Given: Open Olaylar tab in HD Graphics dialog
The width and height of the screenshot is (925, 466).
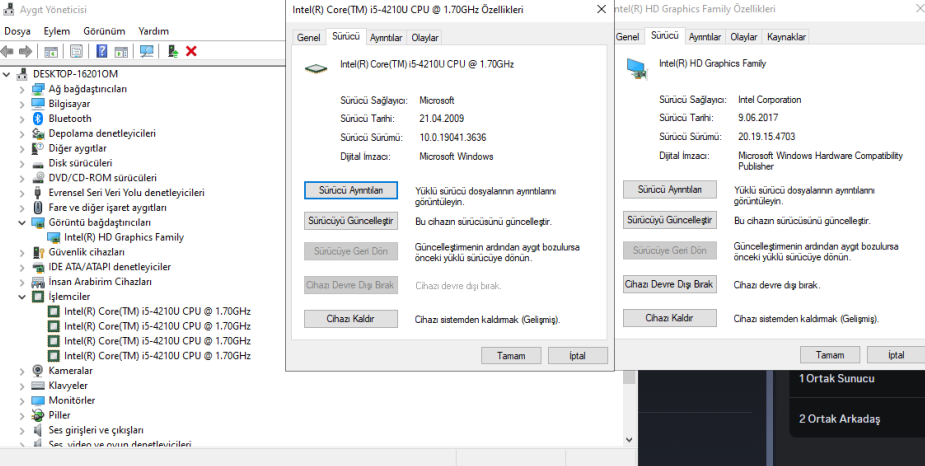Looking at the screenshot, I should 743,37.
